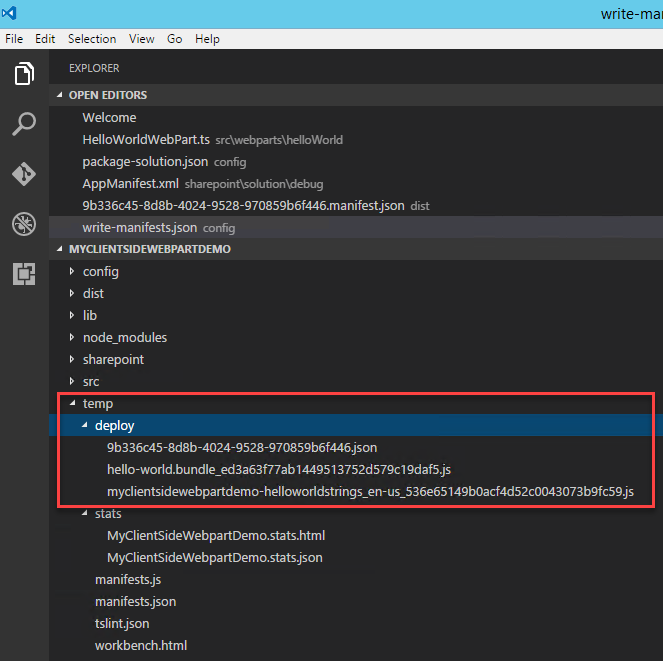The height and width of the screenshot is (661, 663).
Task: Open 9b336c45-8d8b-4024-9528-970859b6f446.json in deploy
Action: [x=242, y=447]
